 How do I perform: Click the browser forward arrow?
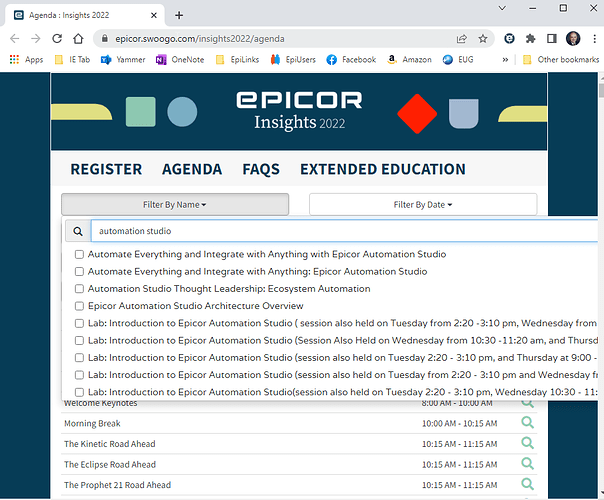coord(36,39)
